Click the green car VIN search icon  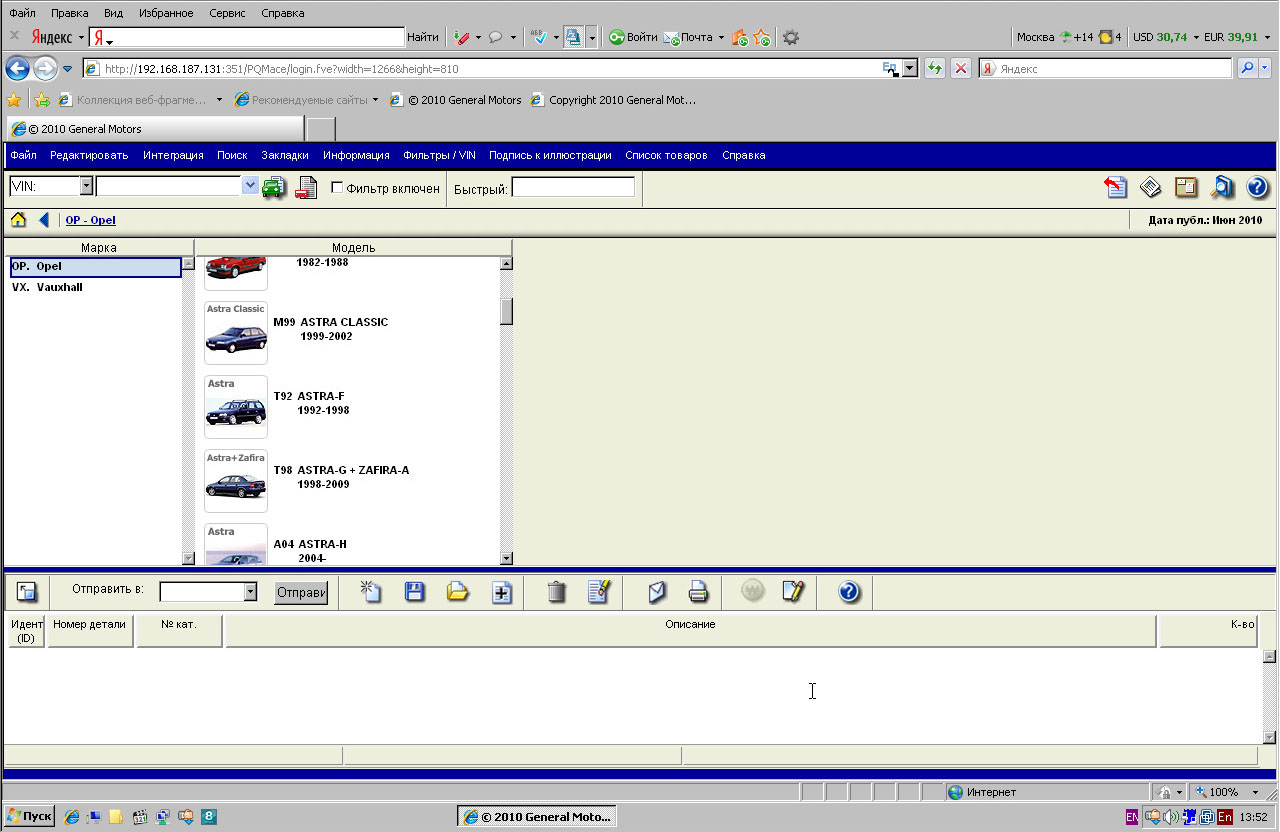(274, 187)
